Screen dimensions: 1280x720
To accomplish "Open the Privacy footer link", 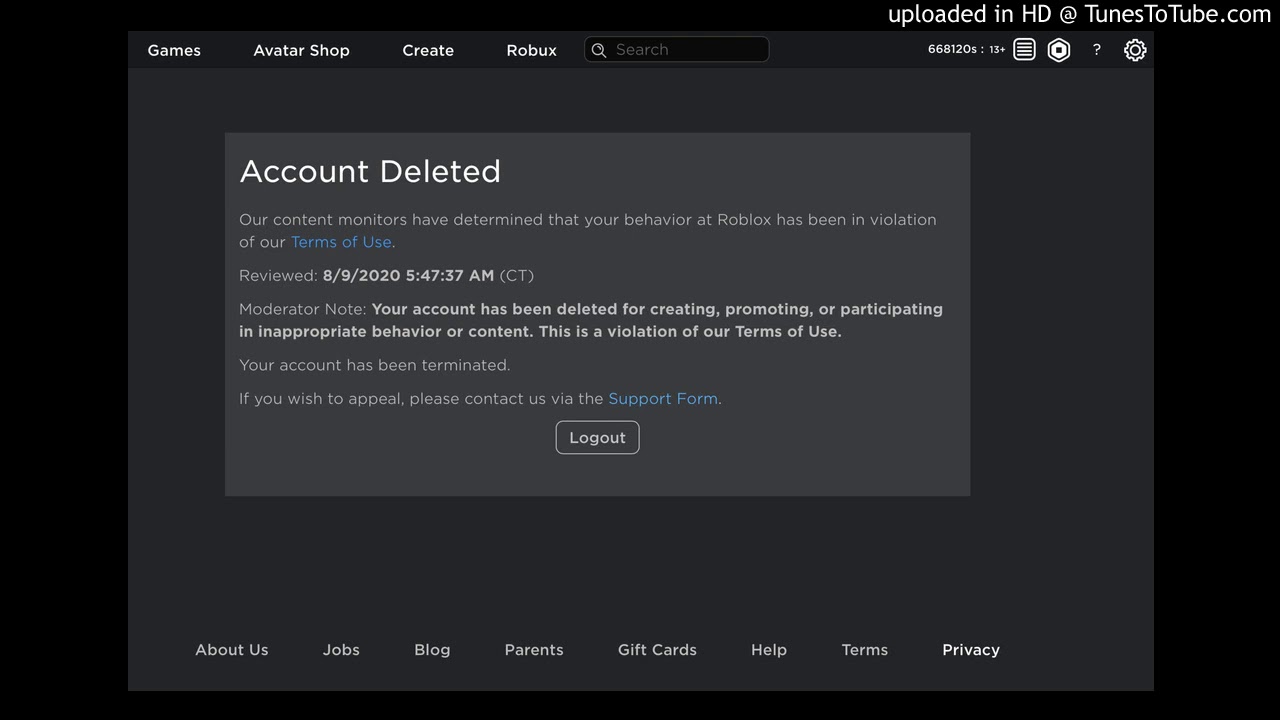I will pos(971,650).
